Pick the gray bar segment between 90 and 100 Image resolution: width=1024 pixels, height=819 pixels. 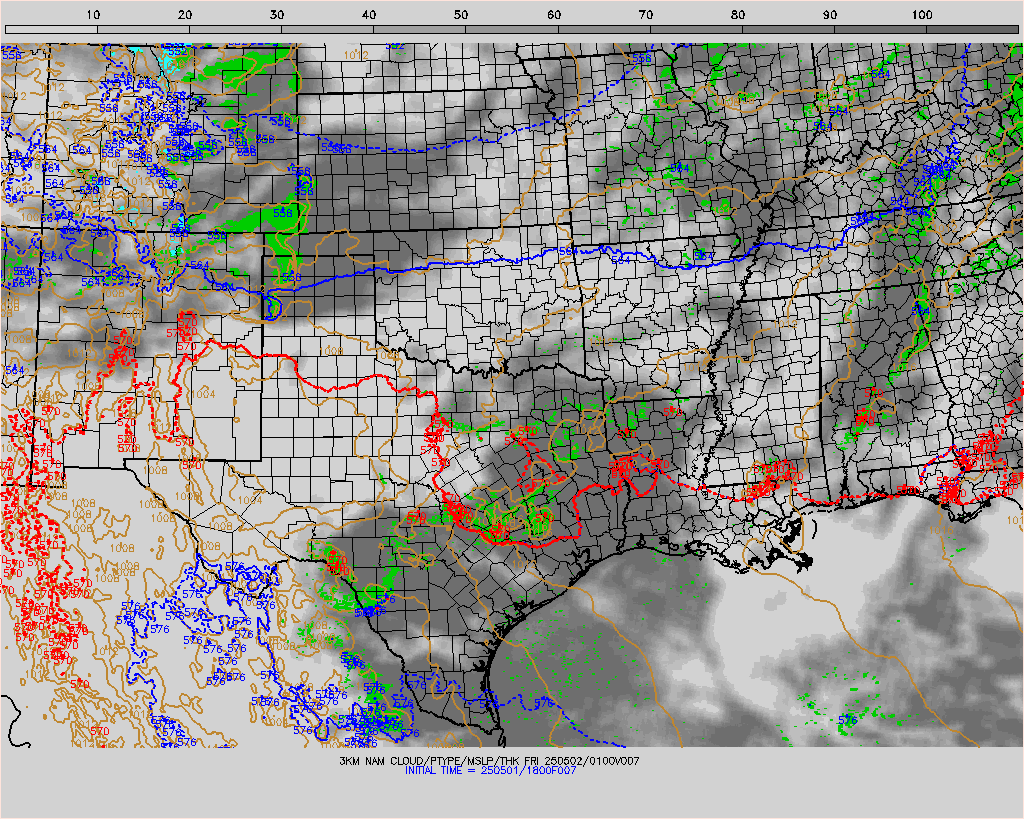coord(880,29)
